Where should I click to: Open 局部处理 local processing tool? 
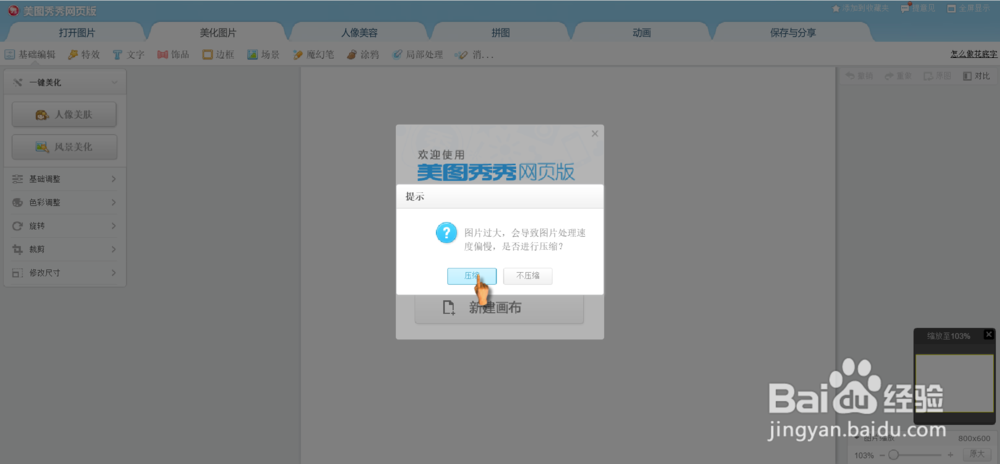coord(417,55)
